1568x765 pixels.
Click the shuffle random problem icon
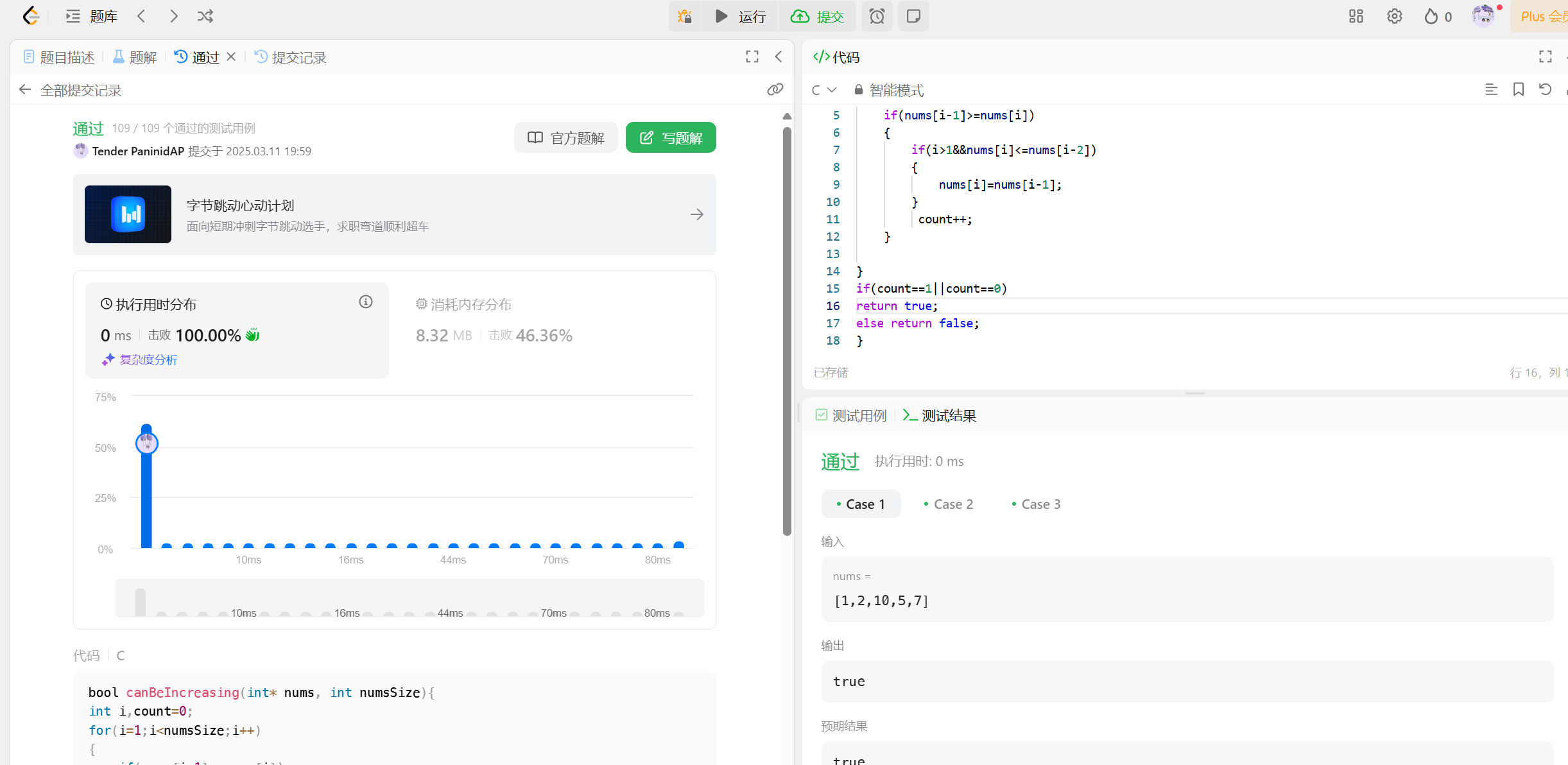205,16
